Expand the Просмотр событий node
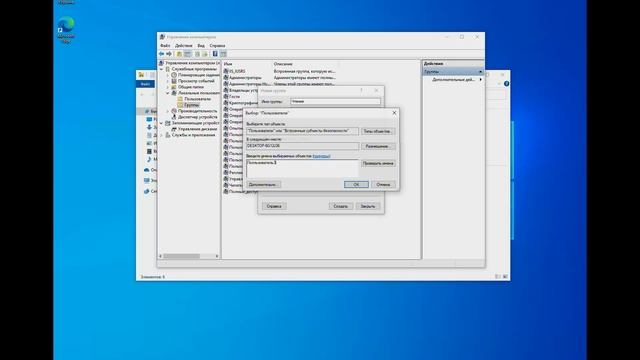This screenshot has height=360, width=640. point(168,81)
